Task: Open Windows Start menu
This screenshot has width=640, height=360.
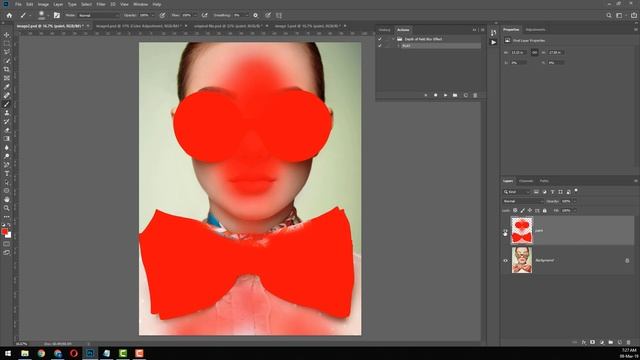Action: click(8, 353)
